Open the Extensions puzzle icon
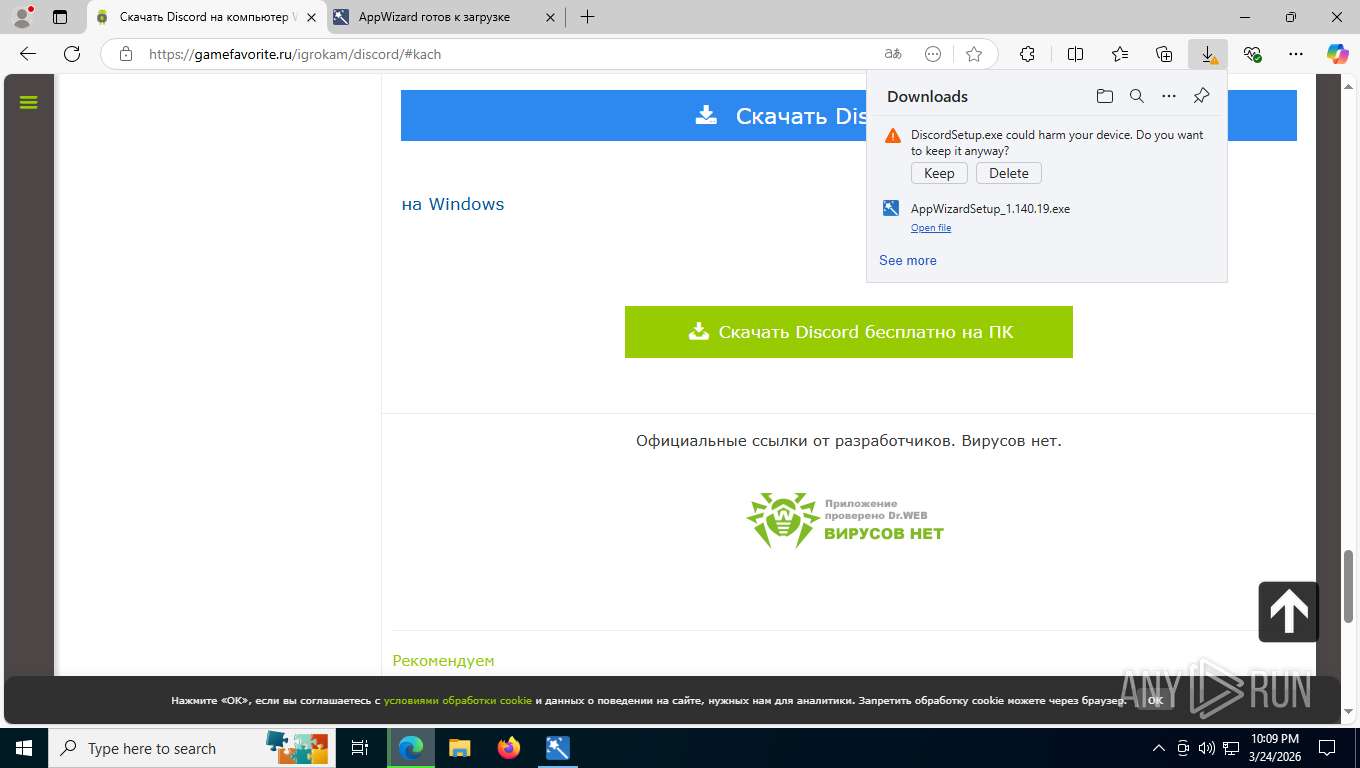1360x768 pixels. click(1027, 54)
